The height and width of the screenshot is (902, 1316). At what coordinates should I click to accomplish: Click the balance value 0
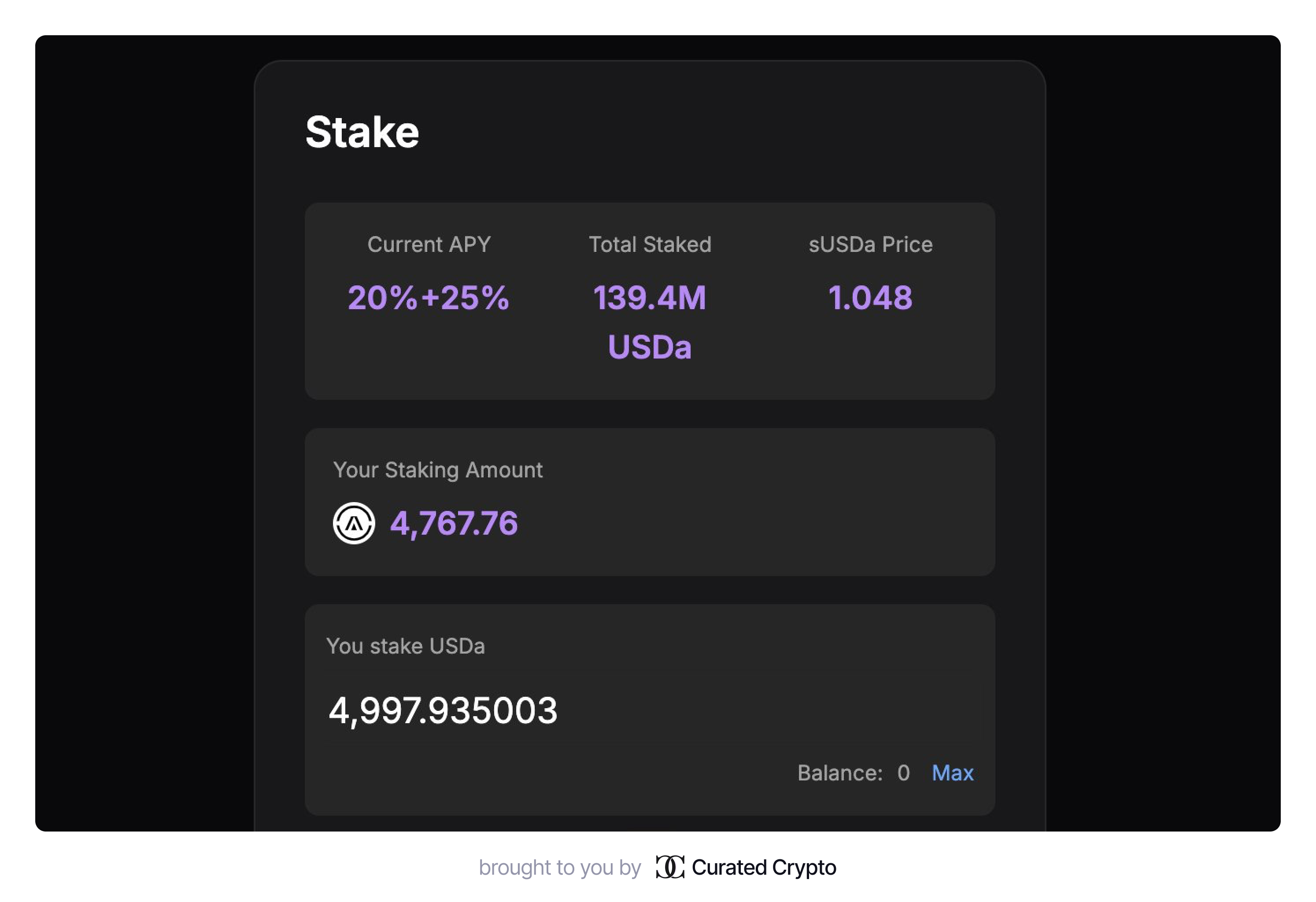[x=903, y=773]
